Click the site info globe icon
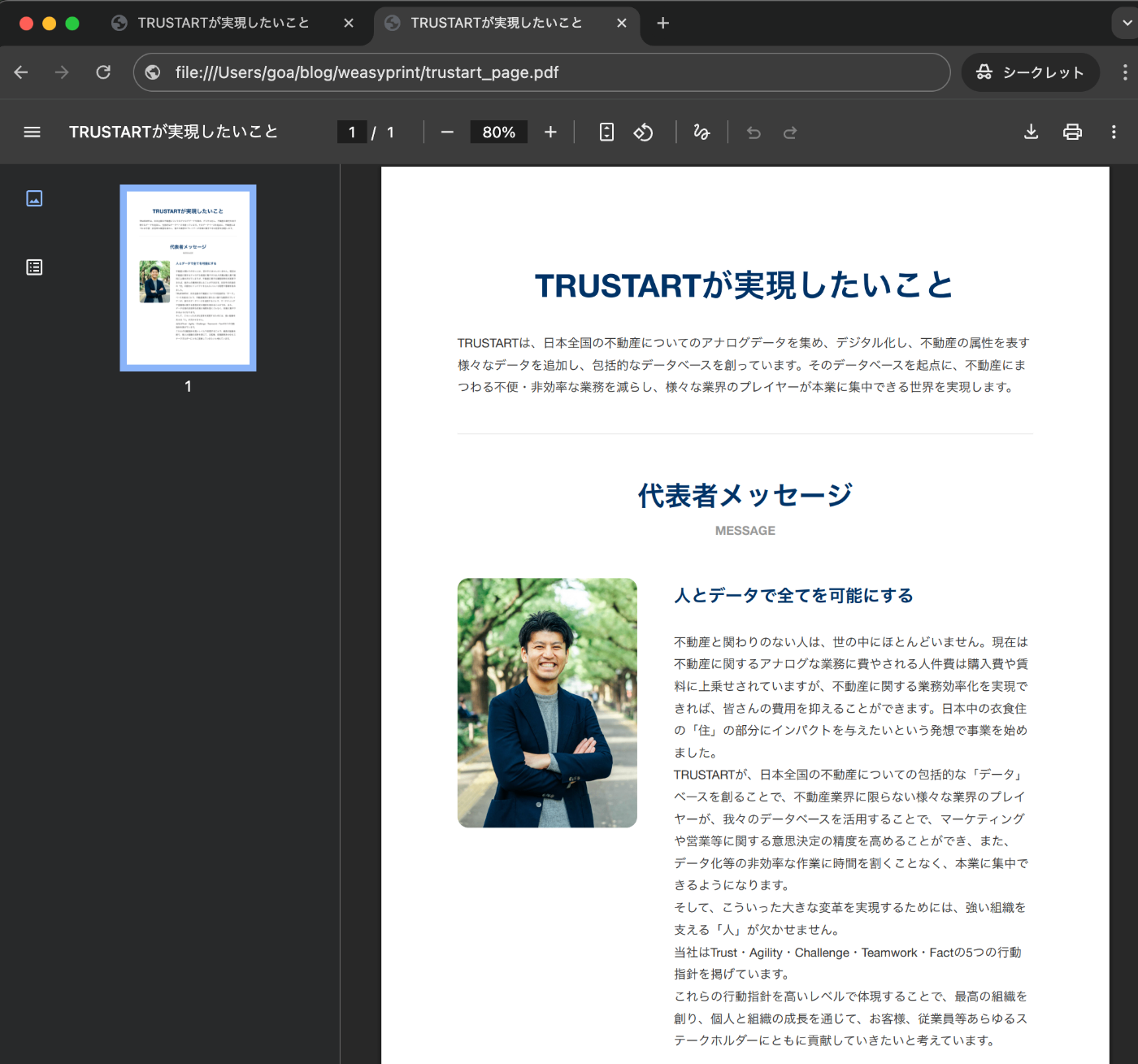 point(153,72)
